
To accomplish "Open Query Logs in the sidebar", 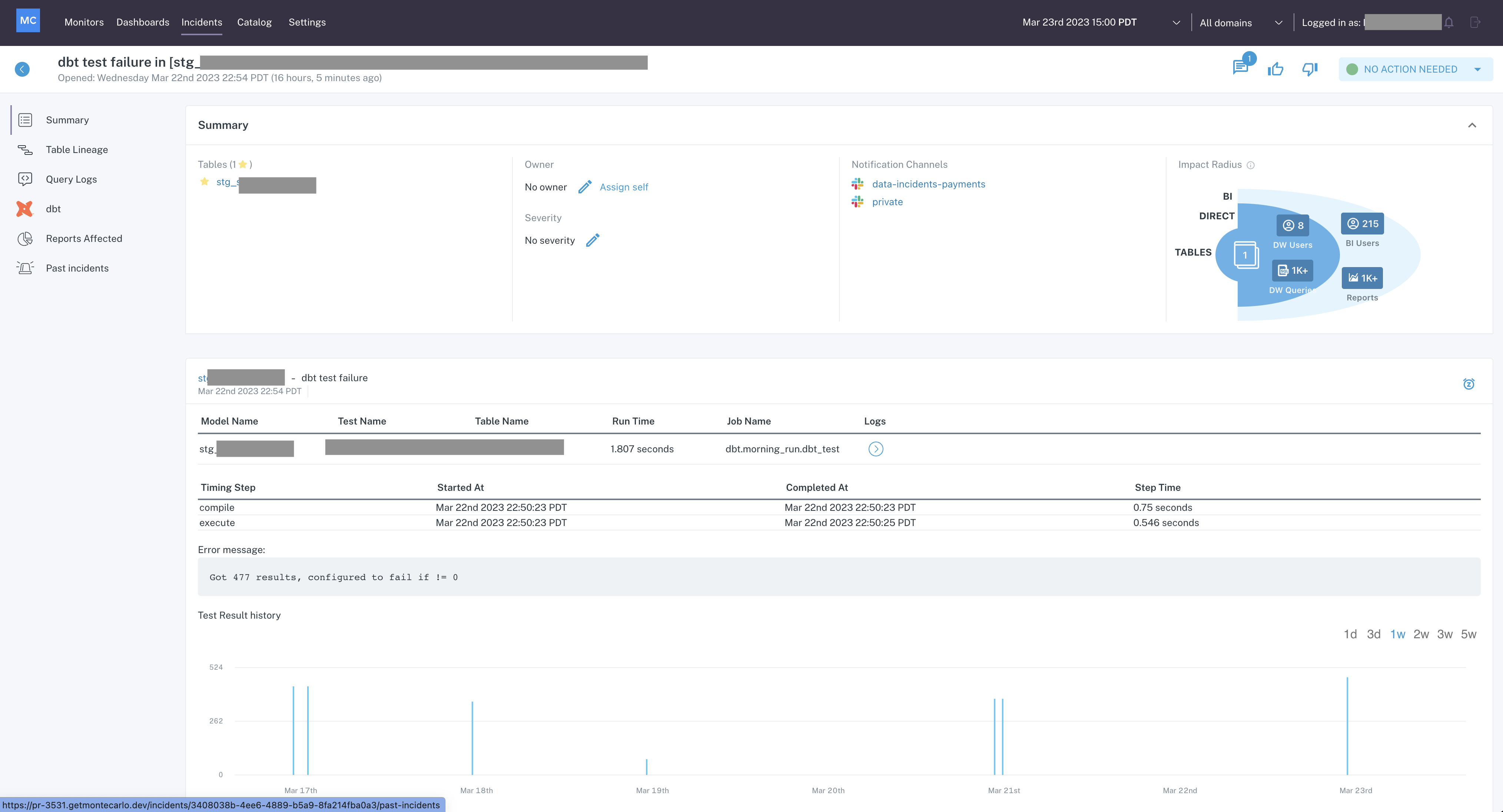I will tap(71, 180).
